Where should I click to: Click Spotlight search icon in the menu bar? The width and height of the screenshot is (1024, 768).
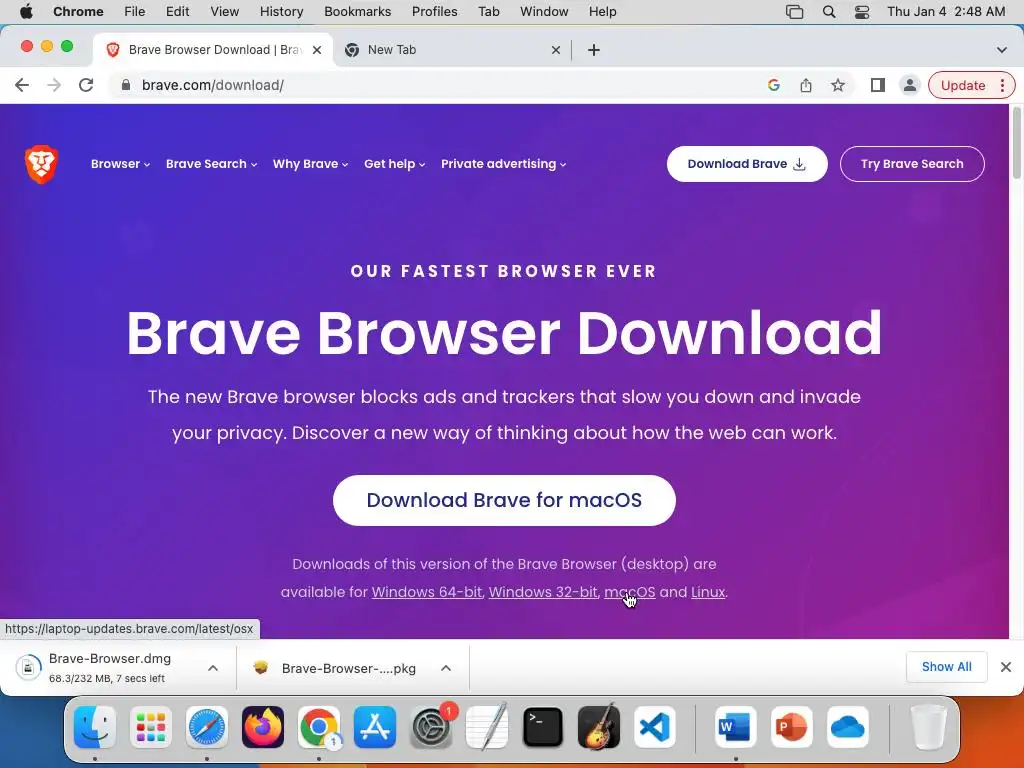pos(829,12)
